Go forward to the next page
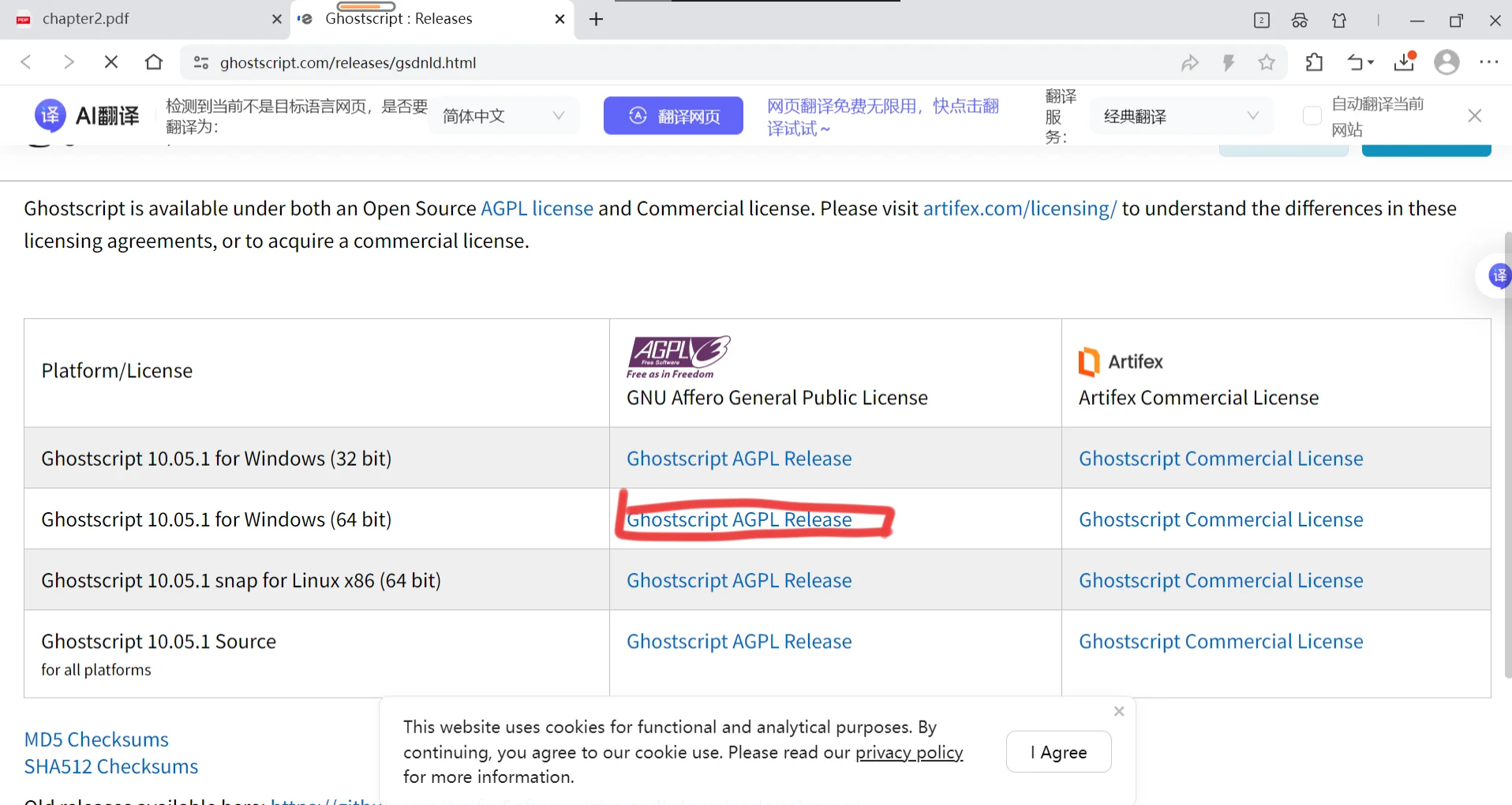 click(x=69, y=62)
